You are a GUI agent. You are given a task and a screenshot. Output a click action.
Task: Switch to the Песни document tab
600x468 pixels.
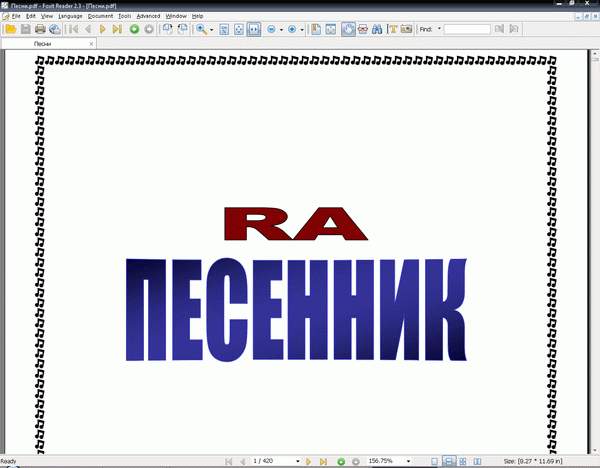[44, 45]
